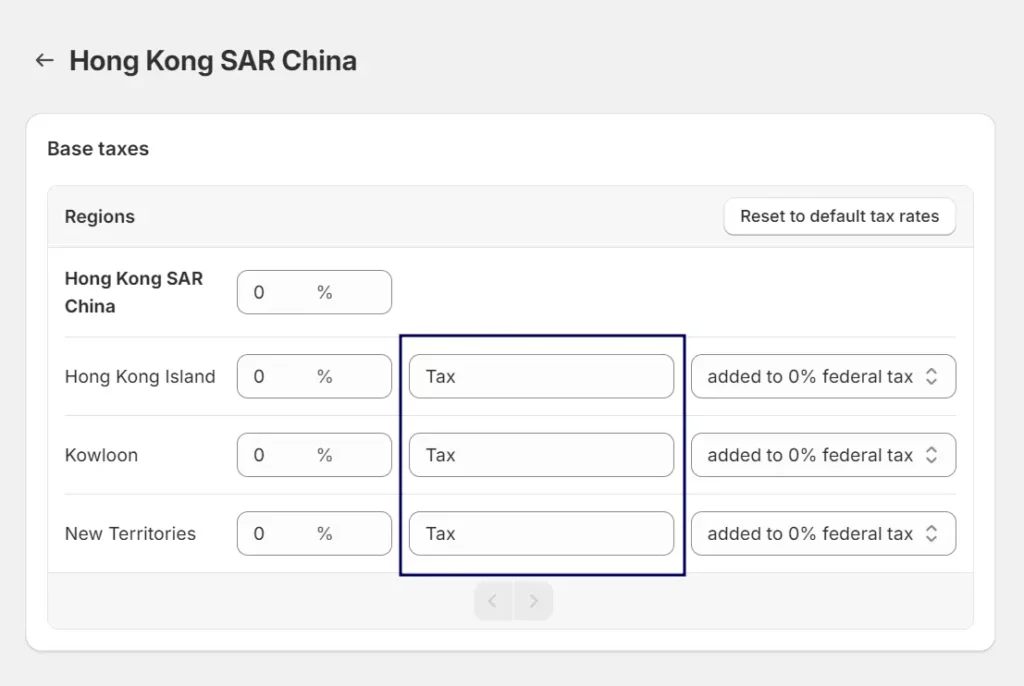
Task: Click the chevron on Hong Kong Island federal tax selector
Action: pyautogui.click(x=935, y=376)
